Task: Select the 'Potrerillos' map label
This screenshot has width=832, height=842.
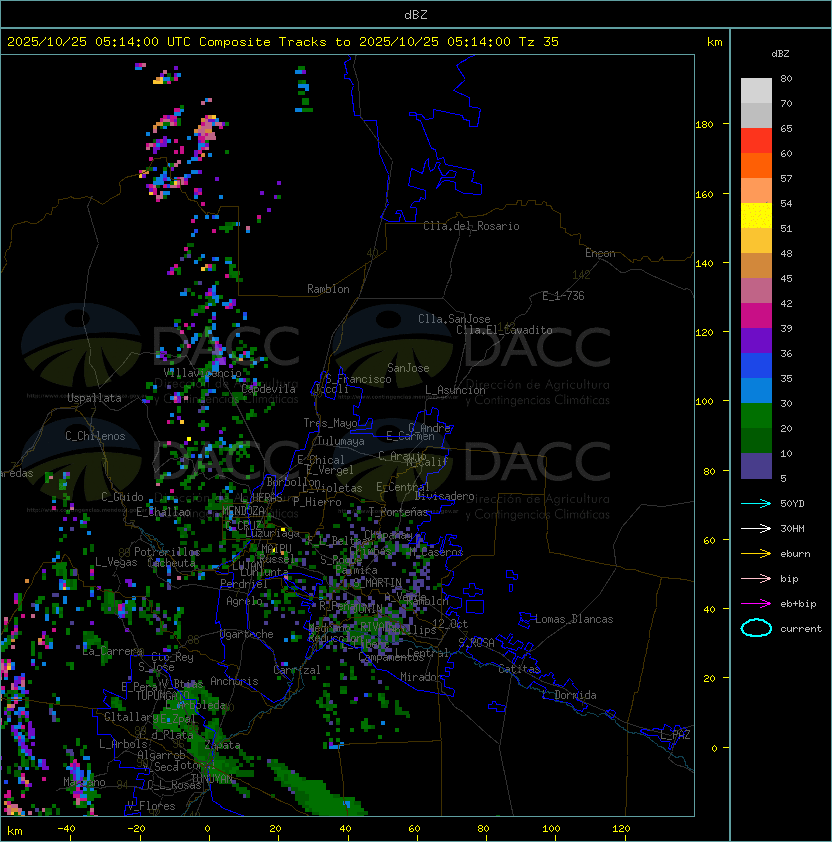Action: (167, 552)
